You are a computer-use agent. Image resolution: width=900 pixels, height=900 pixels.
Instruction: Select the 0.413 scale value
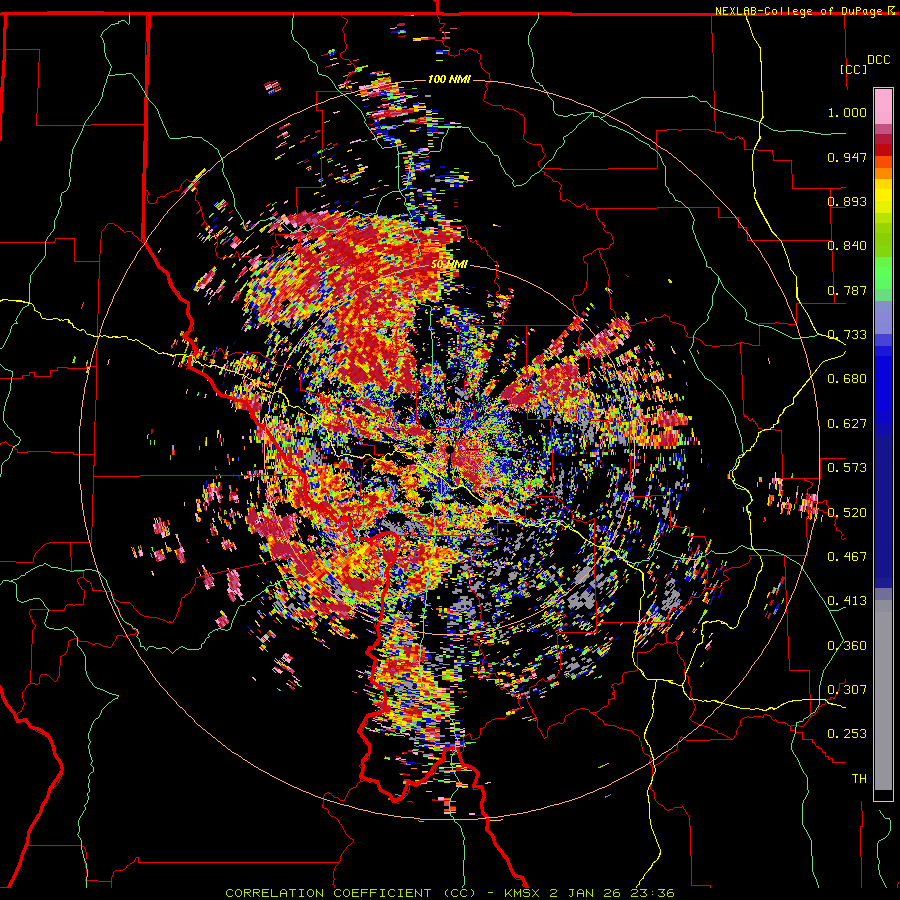[847, 601]
